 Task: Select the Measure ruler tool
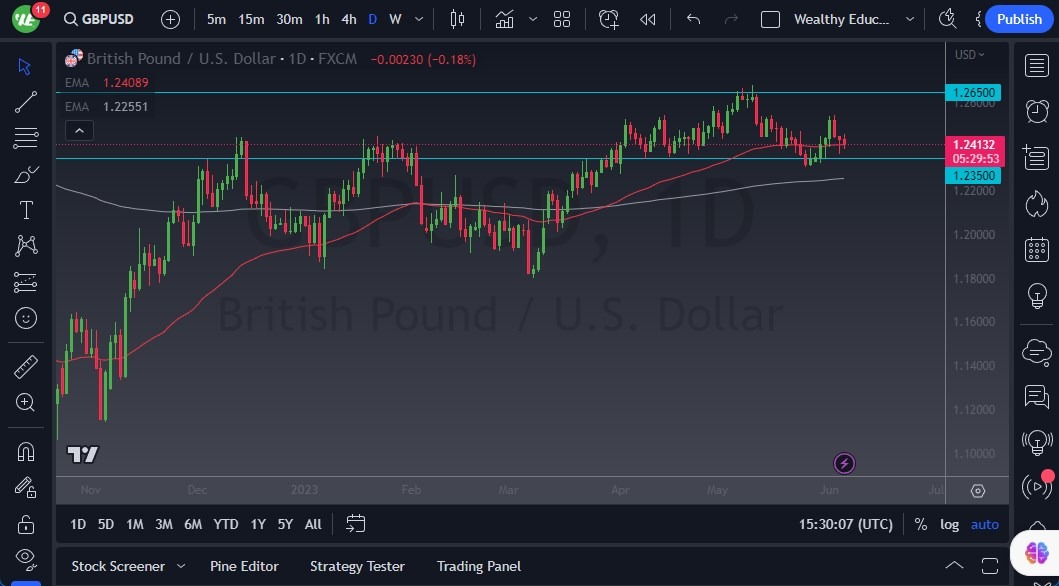click(25, 366)
